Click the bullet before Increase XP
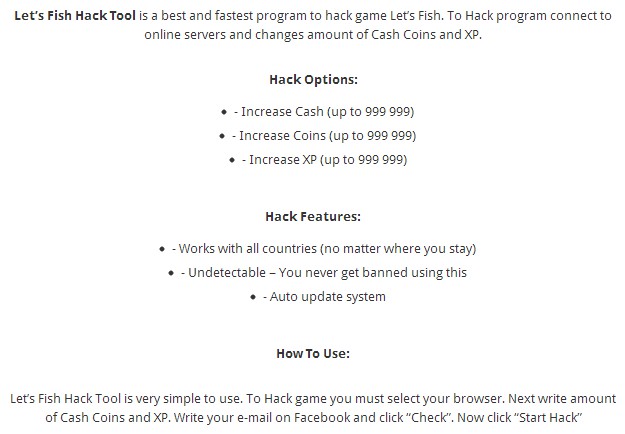The image size is (625, 434). 232,160
